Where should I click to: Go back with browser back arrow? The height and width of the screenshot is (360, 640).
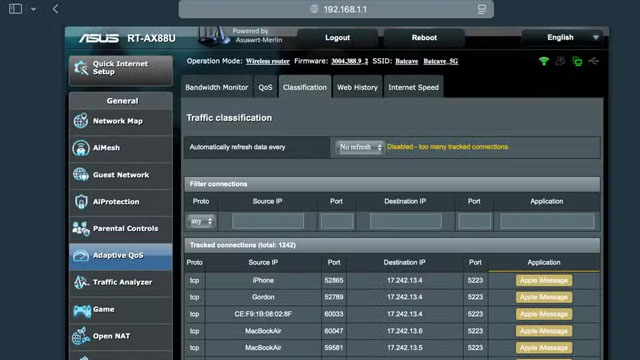56,9
